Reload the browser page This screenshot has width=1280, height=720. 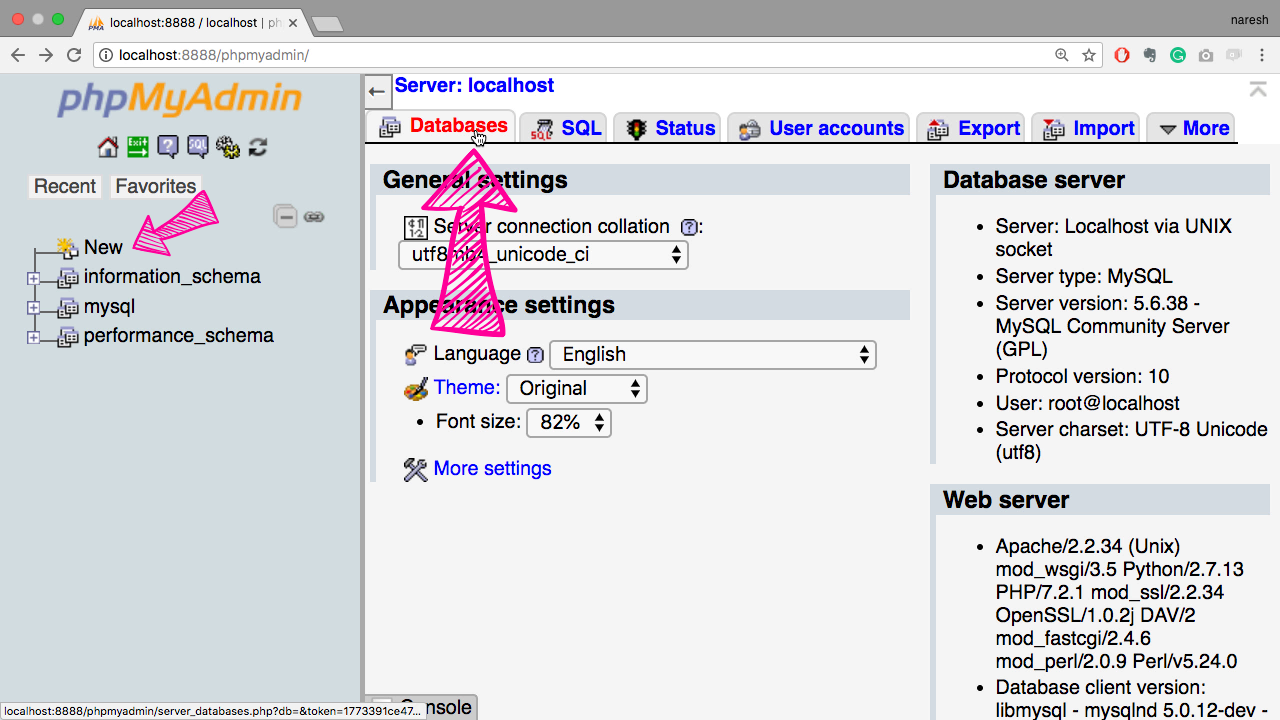[73, 55]
